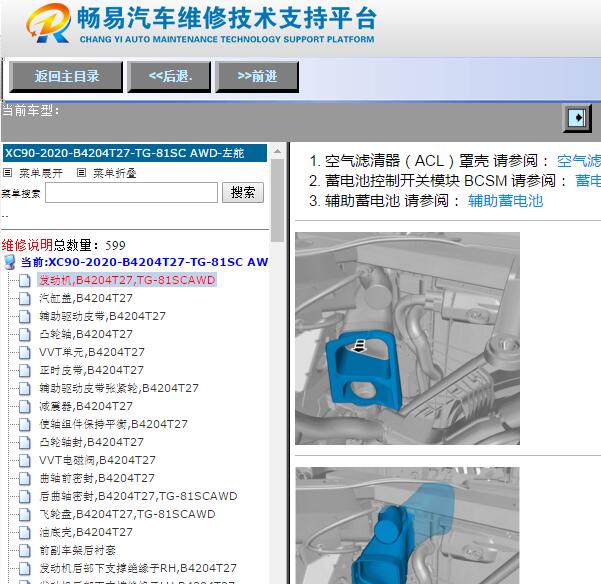Open 辅助驱动皮带,B4204T27 tree item

click(x=102, y=316)
